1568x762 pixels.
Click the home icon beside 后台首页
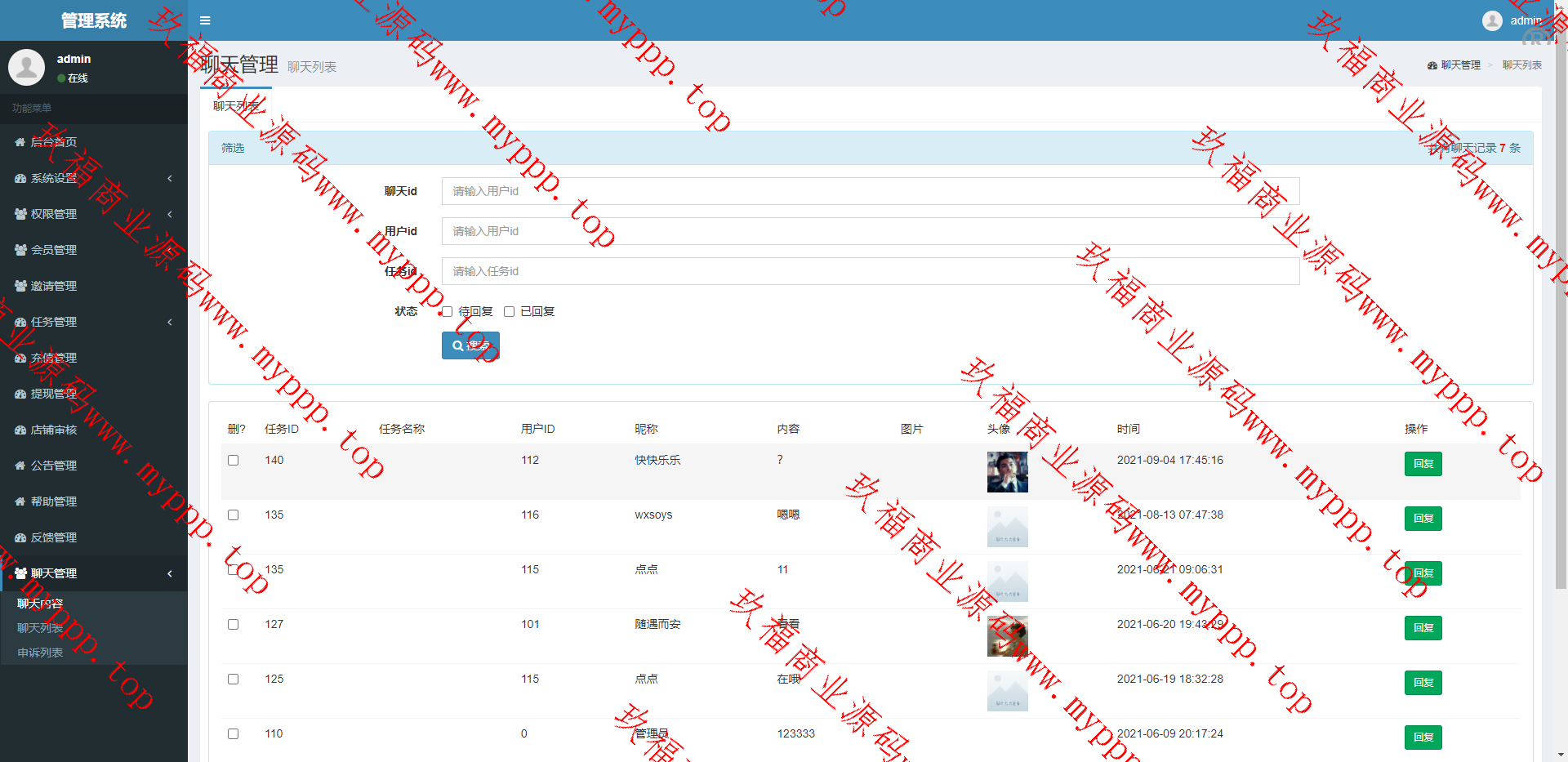click(x=20, y=142)
